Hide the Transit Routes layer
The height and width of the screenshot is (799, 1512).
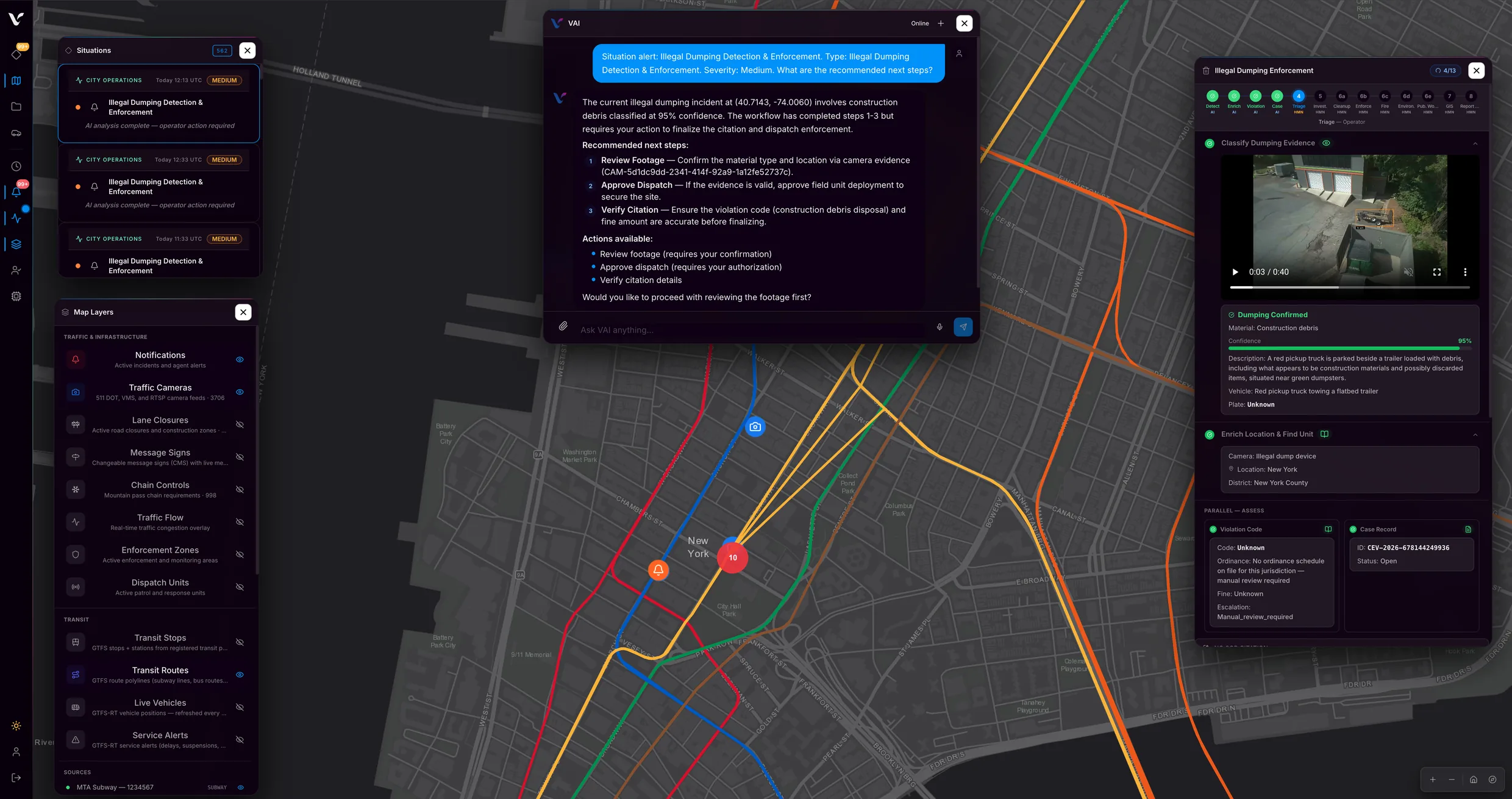coord(240,675)
